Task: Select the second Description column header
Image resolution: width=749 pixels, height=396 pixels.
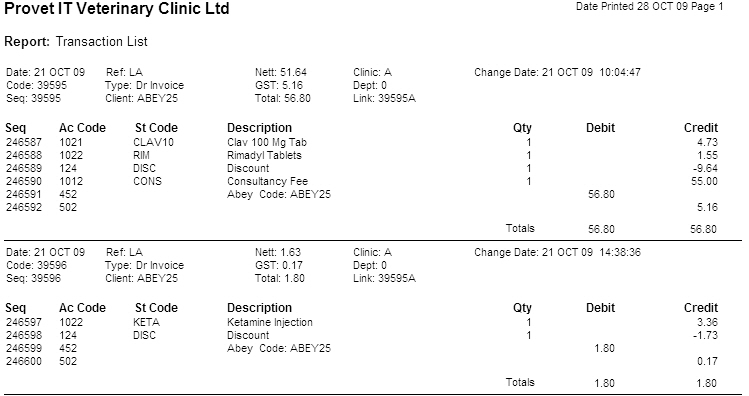Action: tap(259, 308)
